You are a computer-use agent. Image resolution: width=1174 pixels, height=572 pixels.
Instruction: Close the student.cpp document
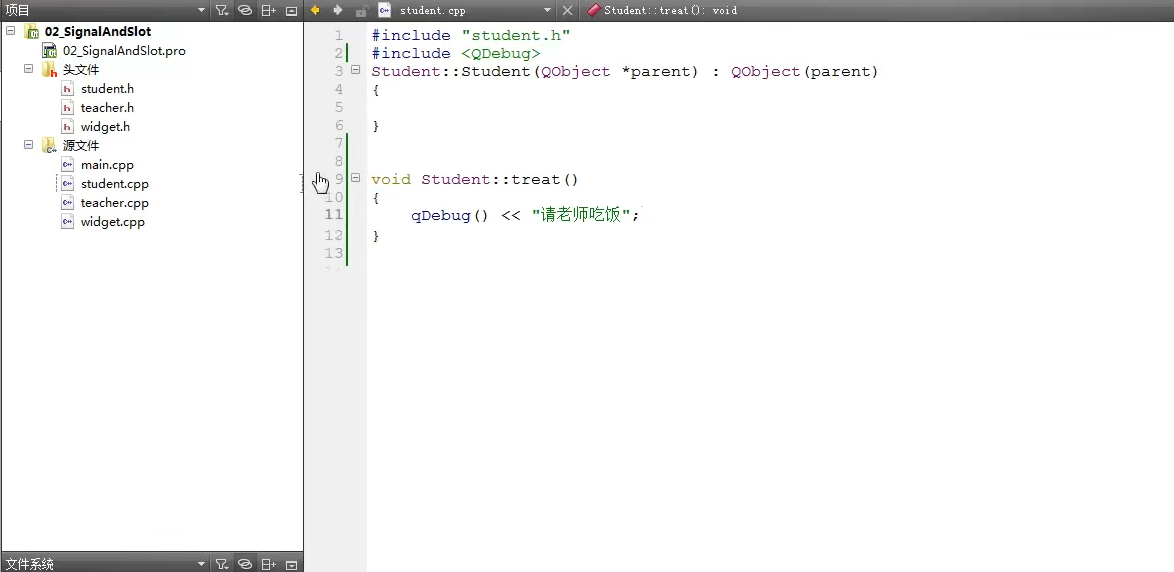(x=568, y=10)
